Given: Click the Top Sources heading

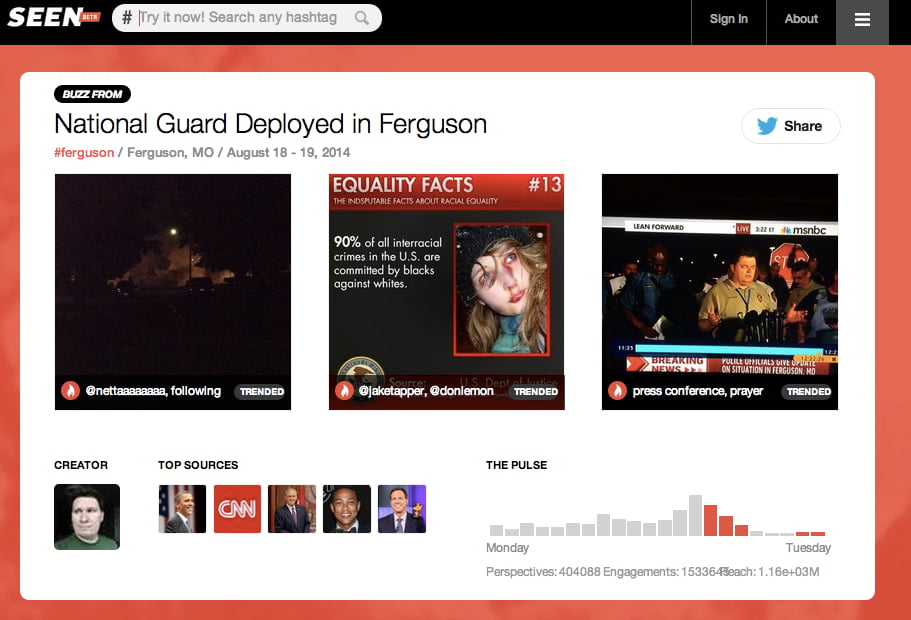Looking at the screenshot, I should 198,465.
